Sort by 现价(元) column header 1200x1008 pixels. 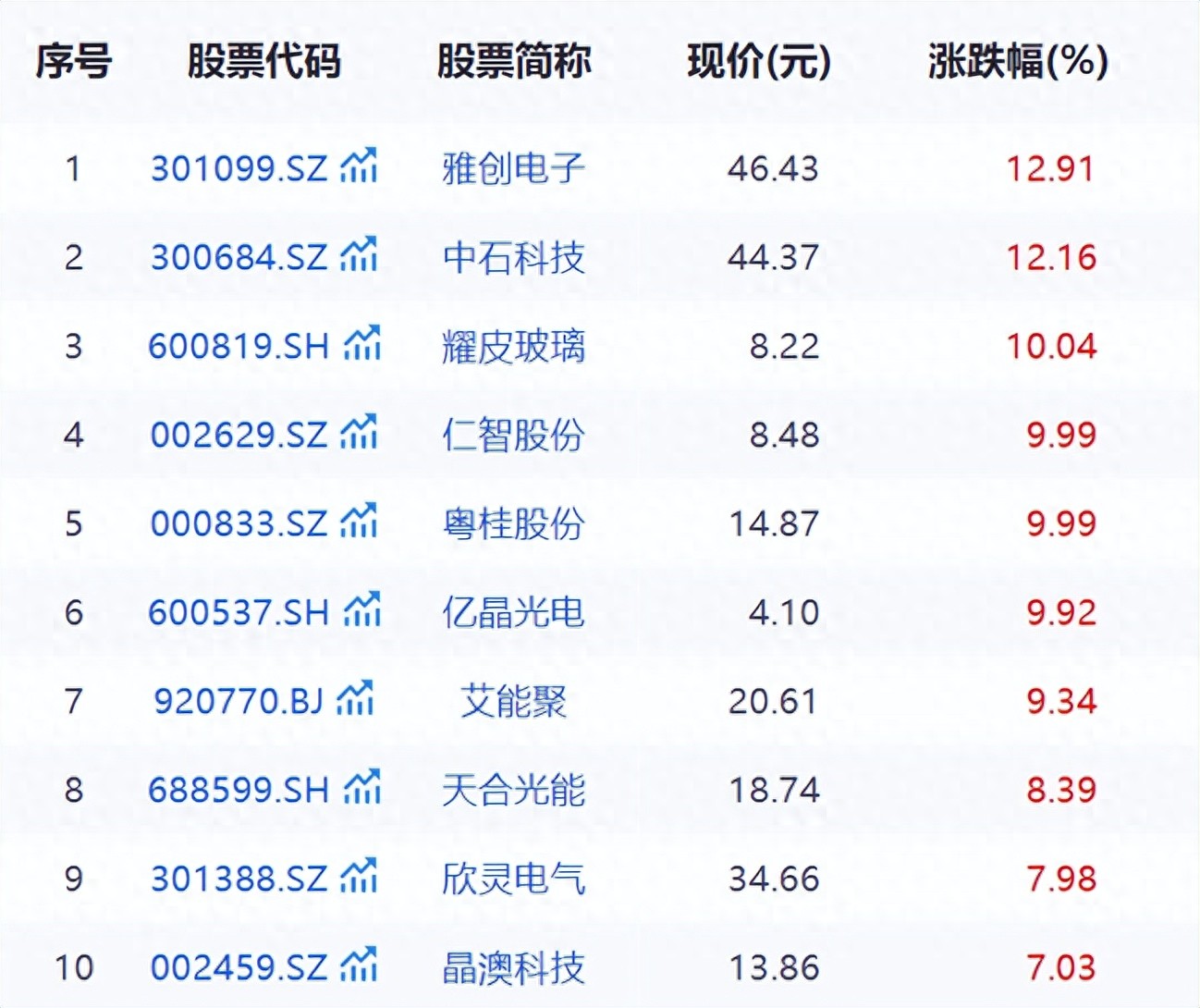(758, 62)
